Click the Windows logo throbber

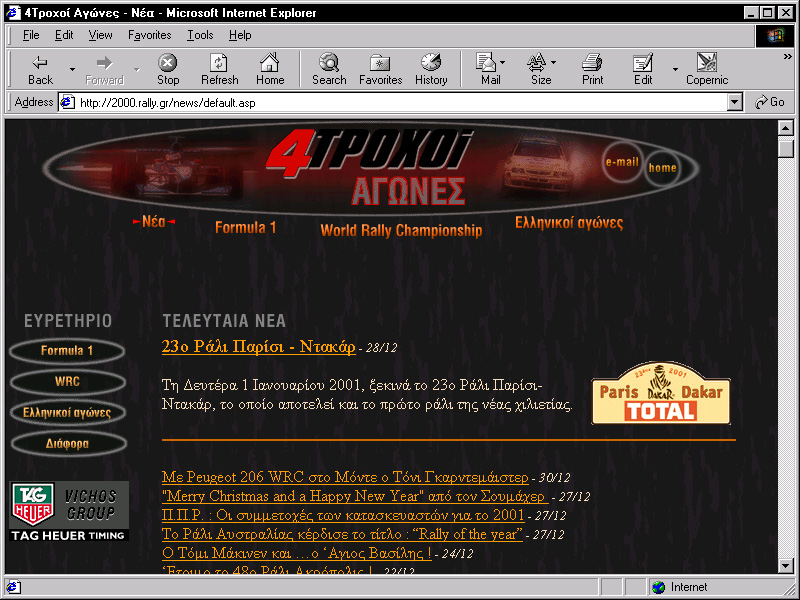pos(774,35)
